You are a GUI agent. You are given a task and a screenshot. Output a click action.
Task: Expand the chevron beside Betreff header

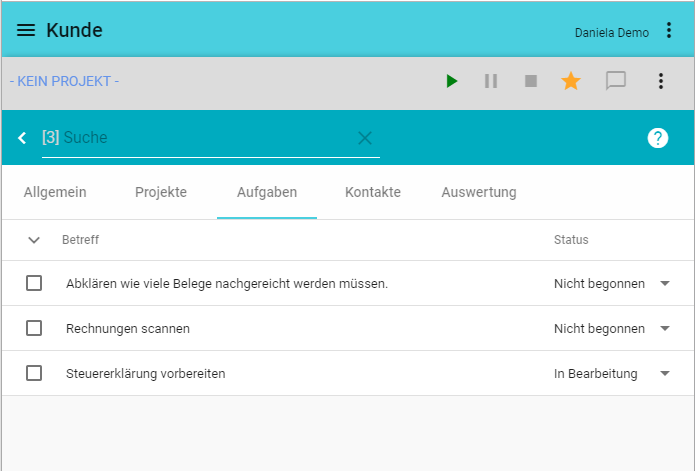coord(34,240)
